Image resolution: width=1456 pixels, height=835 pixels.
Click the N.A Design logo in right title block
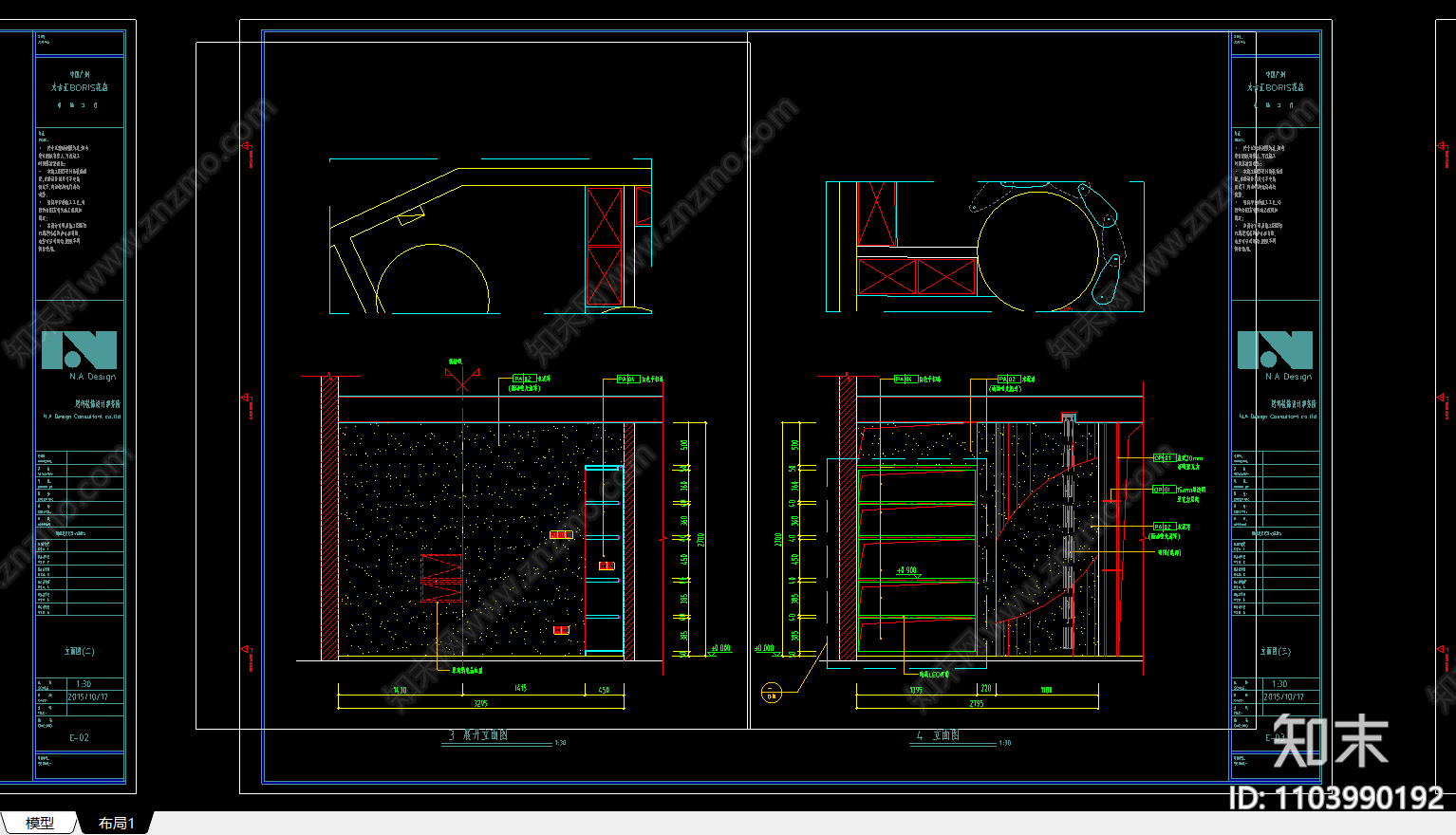pyautogui.click(x=1275, y=355)
